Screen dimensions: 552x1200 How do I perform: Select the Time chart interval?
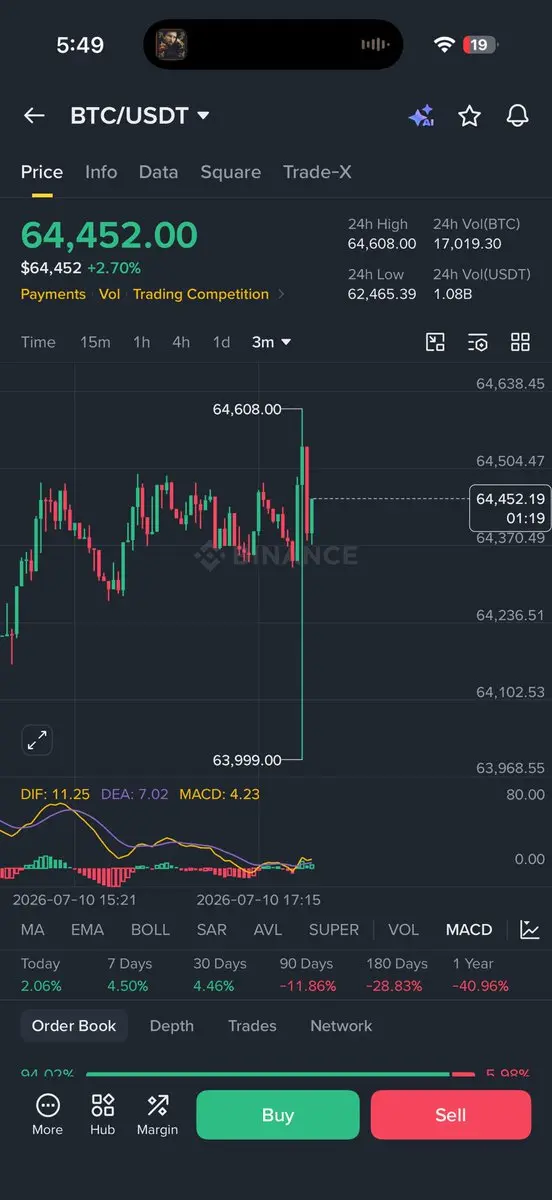38,342
